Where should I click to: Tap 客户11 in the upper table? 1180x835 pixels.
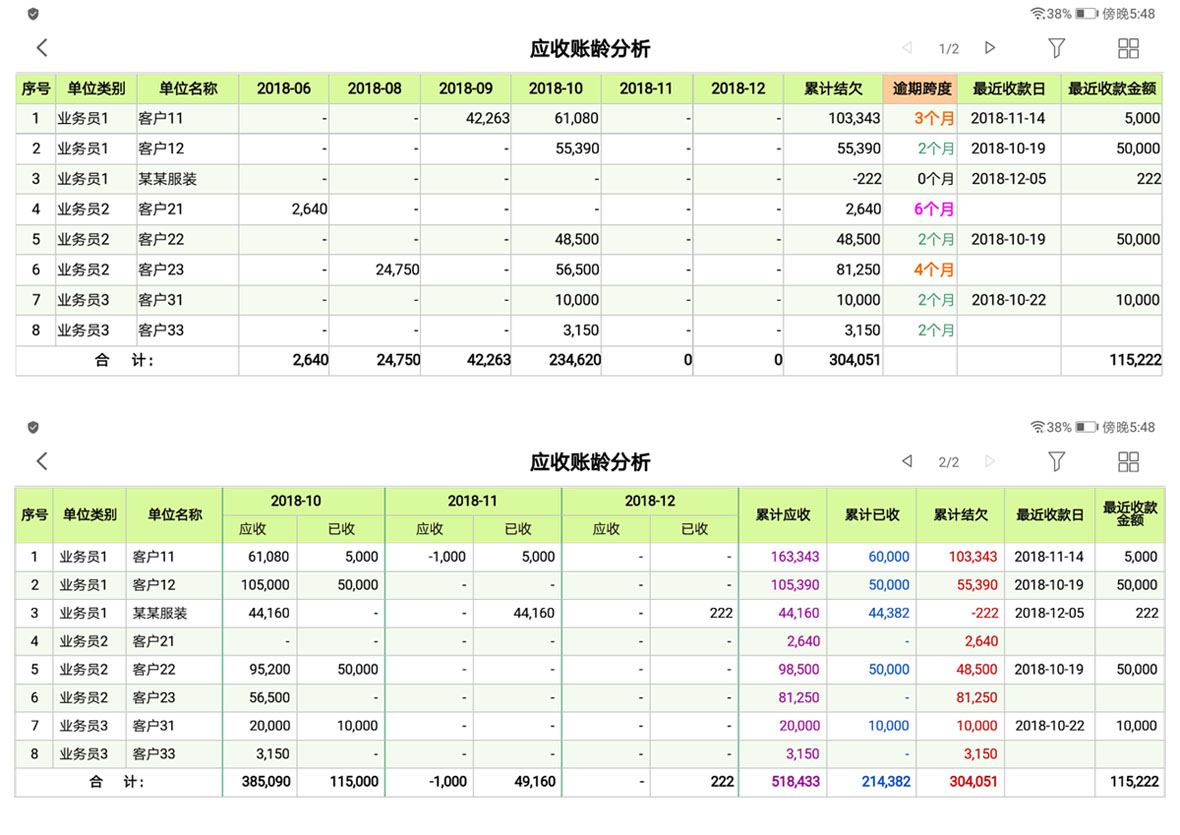click(x=160, y=119)
